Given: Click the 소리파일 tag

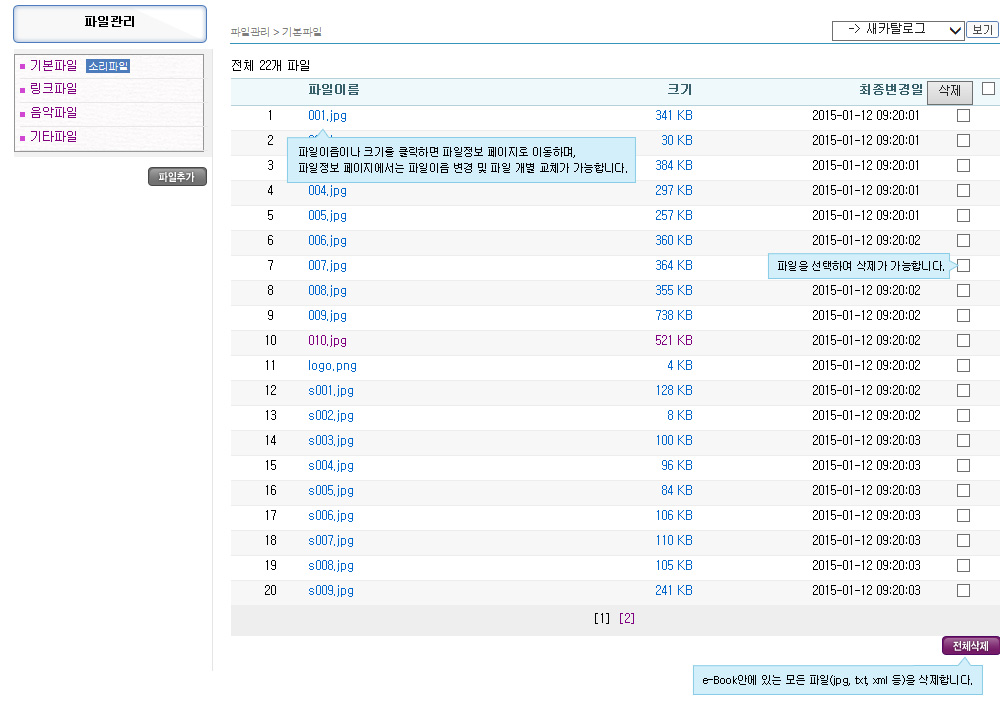Looking at the screenshot, I should [x=108, y=66].
